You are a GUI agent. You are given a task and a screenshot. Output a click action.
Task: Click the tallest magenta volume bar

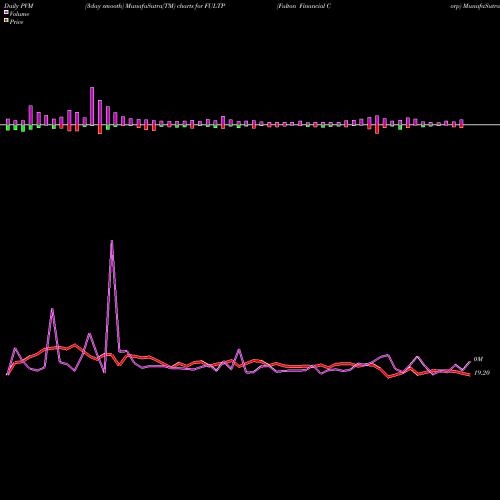[x=92, y=106]
